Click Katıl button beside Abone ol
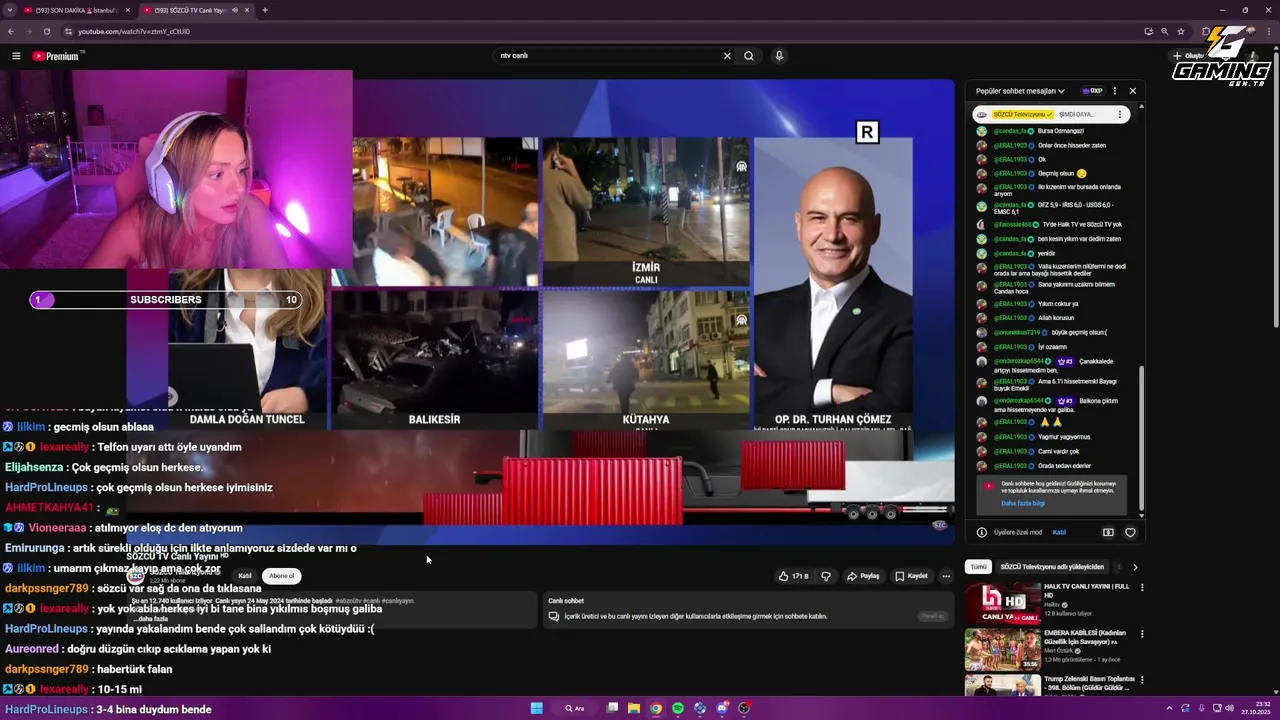 coord(245,576)
